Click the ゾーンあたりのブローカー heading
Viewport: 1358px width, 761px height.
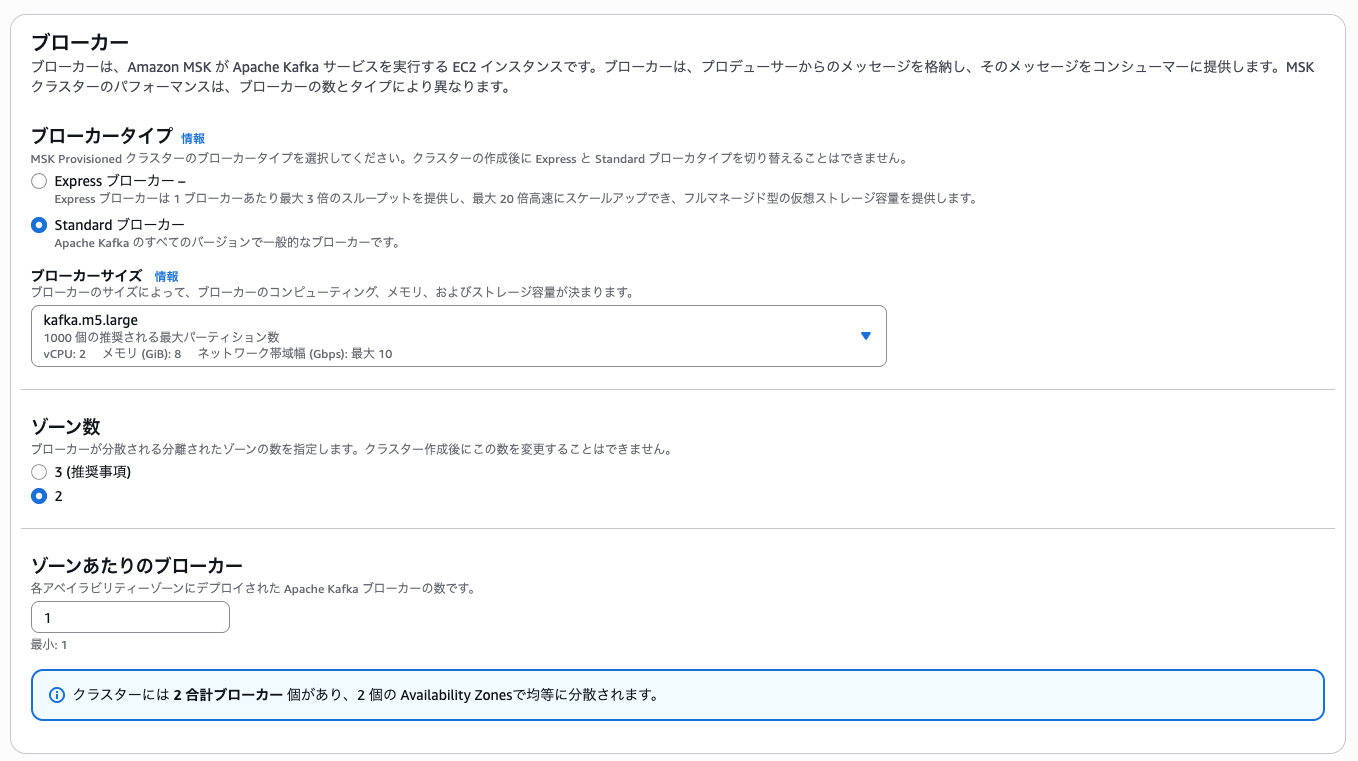tap(137, 565)
